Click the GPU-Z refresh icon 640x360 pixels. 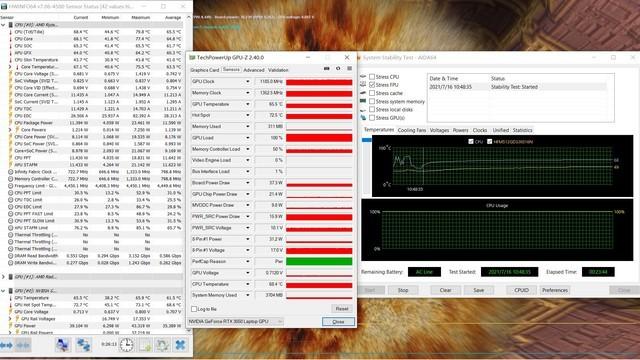338,69
